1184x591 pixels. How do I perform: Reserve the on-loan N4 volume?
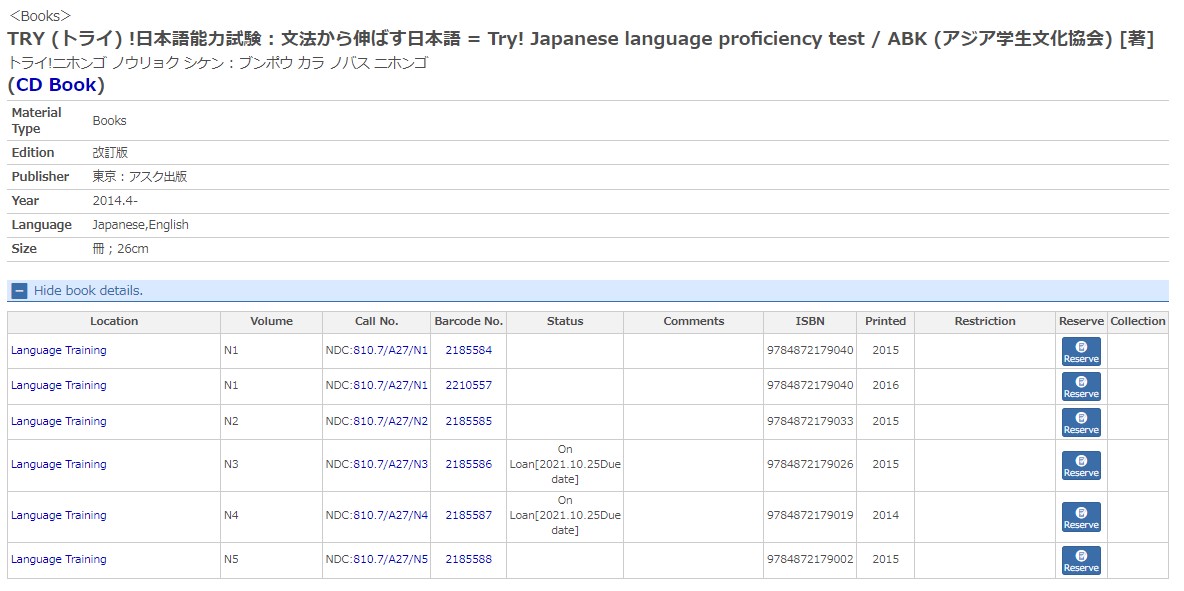click(1081, 516)
